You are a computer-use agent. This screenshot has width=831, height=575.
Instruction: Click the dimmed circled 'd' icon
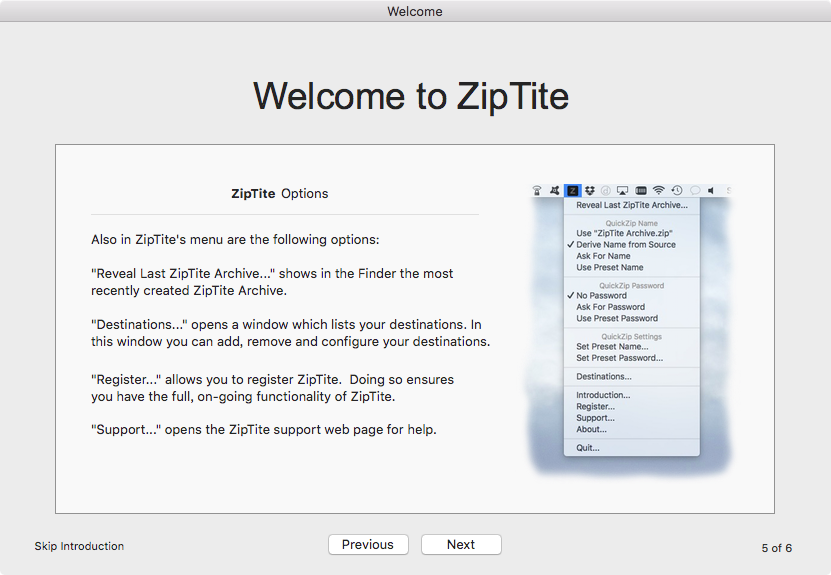coord(606,190)
